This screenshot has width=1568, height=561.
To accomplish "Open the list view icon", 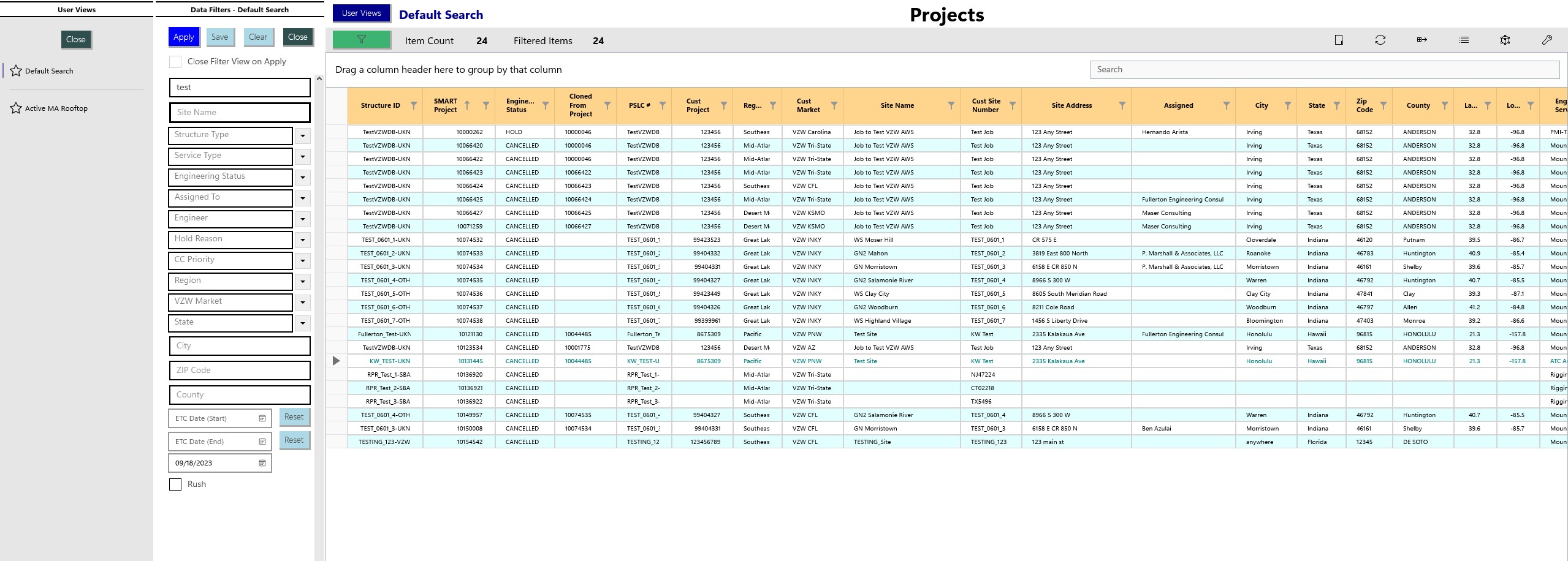I will [1464, 40].
